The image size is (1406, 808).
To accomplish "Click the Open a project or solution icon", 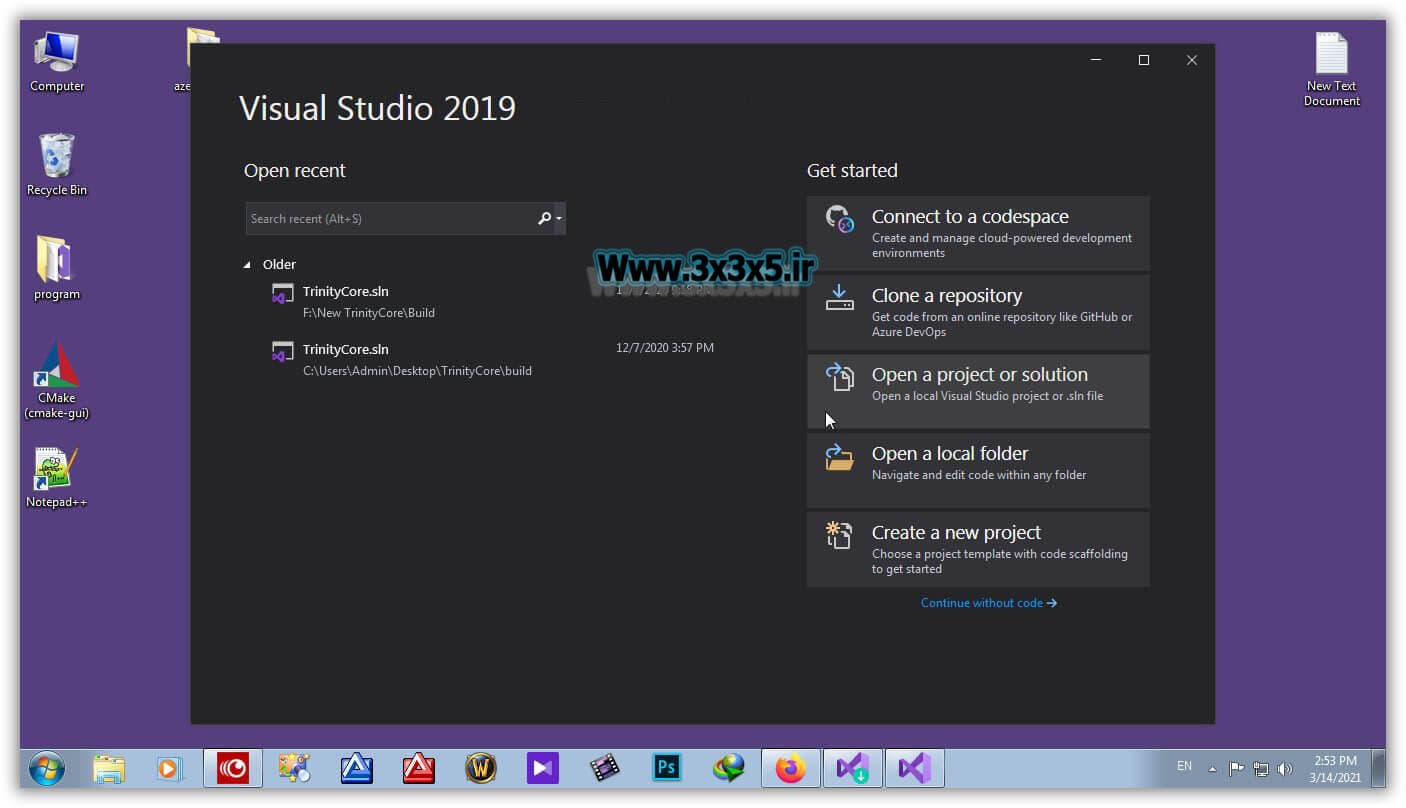I will click(839, 377).
